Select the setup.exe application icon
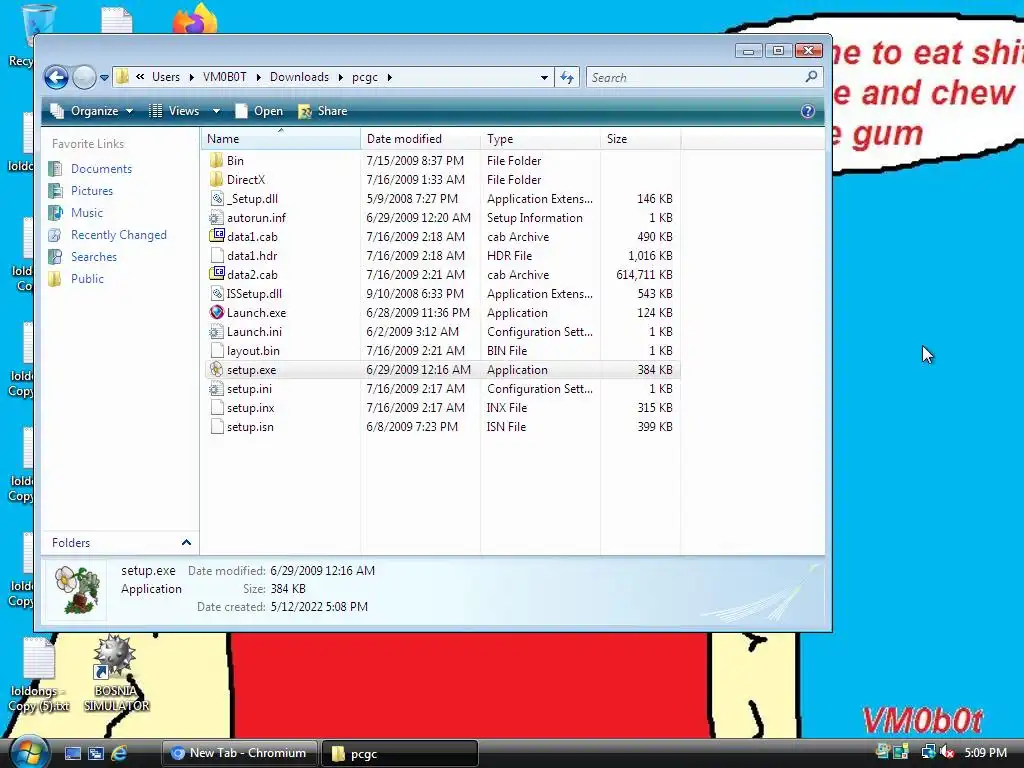This screenshot has height=768, width=1024. [217, 370]
